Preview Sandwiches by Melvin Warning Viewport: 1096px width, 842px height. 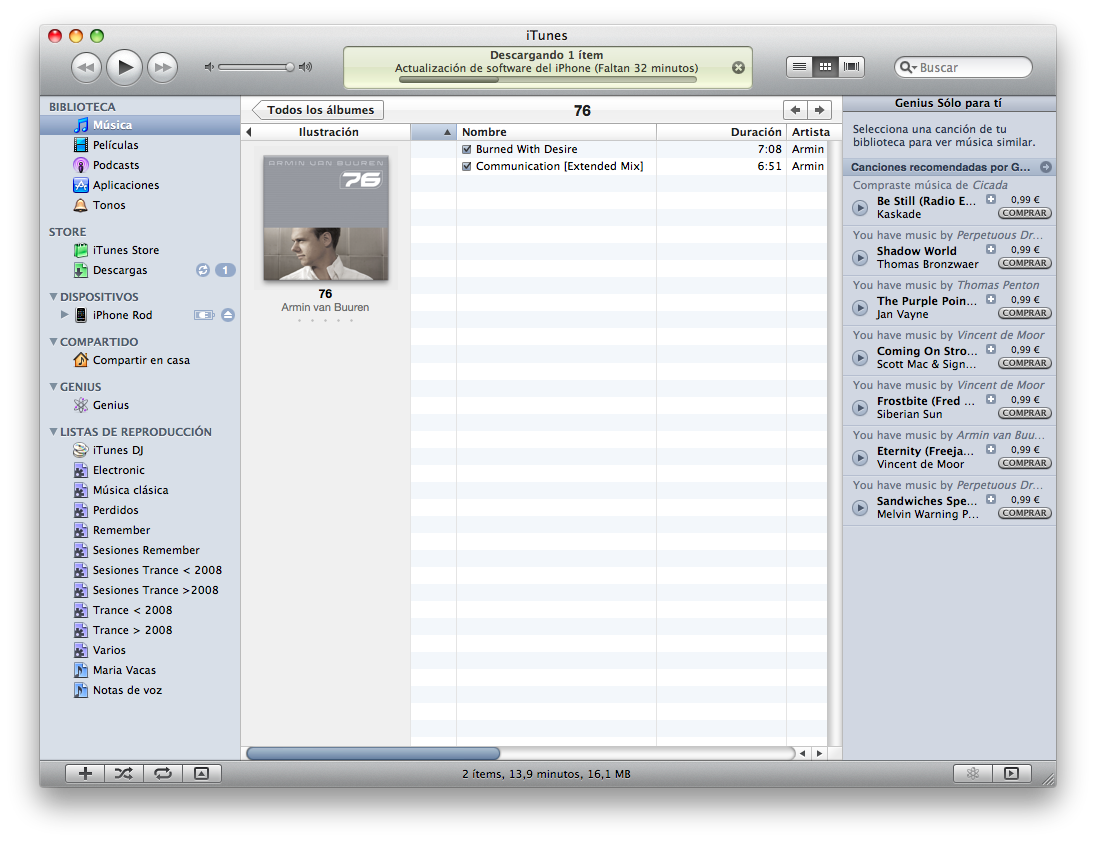860,508
